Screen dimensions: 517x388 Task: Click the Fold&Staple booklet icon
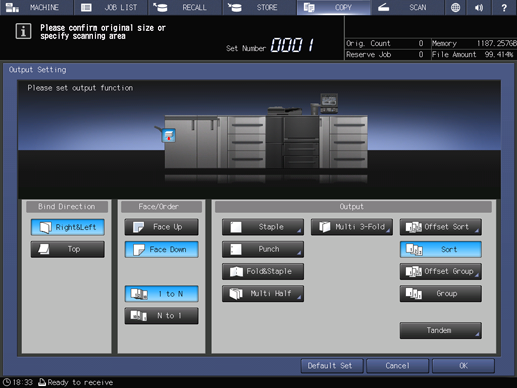(236, 271)
